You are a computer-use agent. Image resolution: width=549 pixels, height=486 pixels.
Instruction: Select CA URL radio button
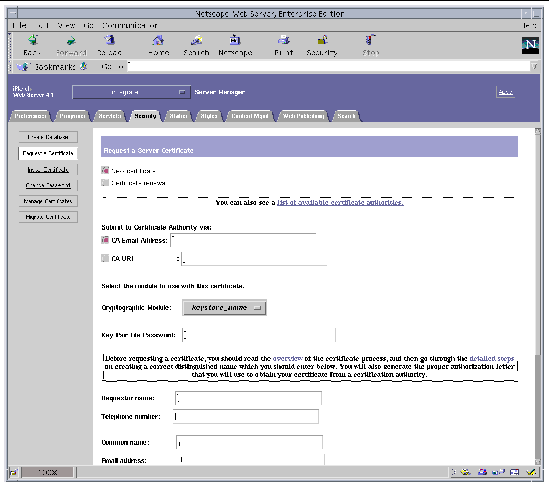tap(105, 258)
